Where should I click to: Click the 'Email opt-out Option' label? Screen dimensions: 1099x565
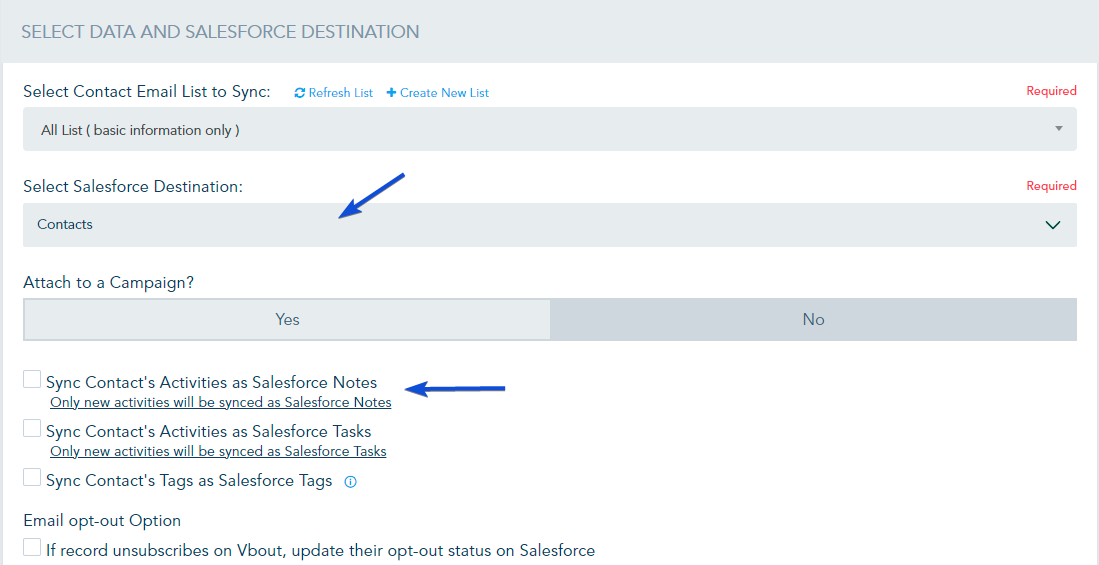coord(102,521)
